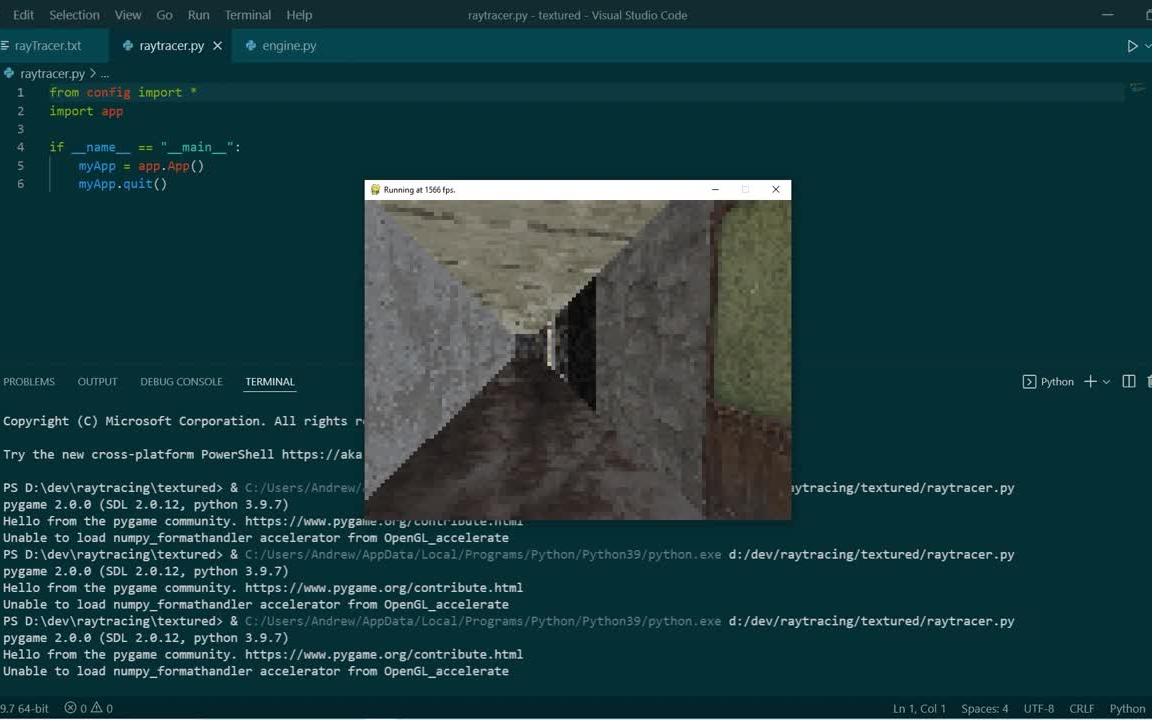Expand the breadcrumb overflow ellipsis

(x=104, y=73)
